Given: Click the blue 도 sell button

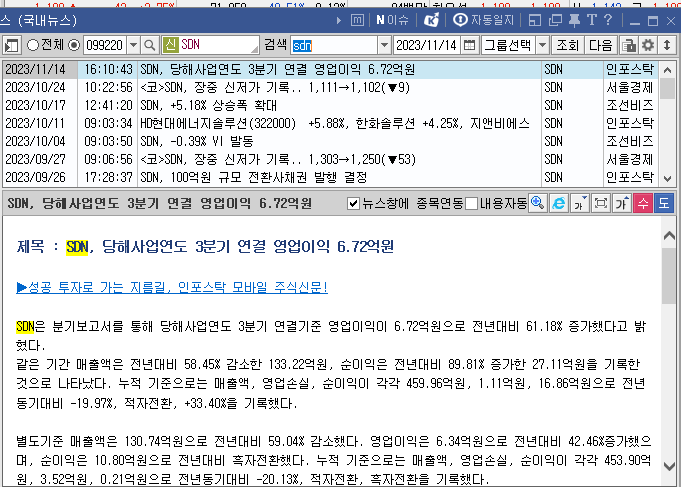Looking at the screenshot, I should pyautogui.click(x=664, y=203).
